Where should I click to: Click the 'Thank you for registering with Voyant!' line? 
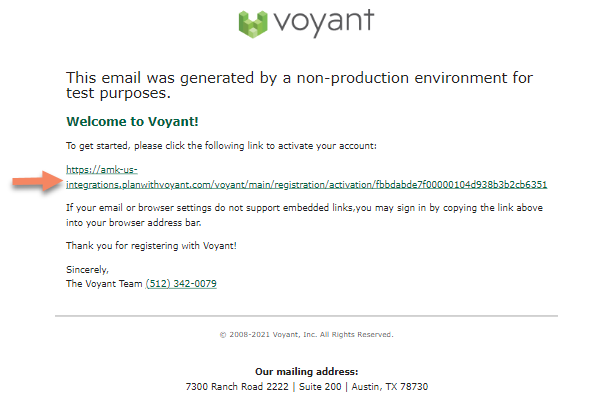pos(151,246)
